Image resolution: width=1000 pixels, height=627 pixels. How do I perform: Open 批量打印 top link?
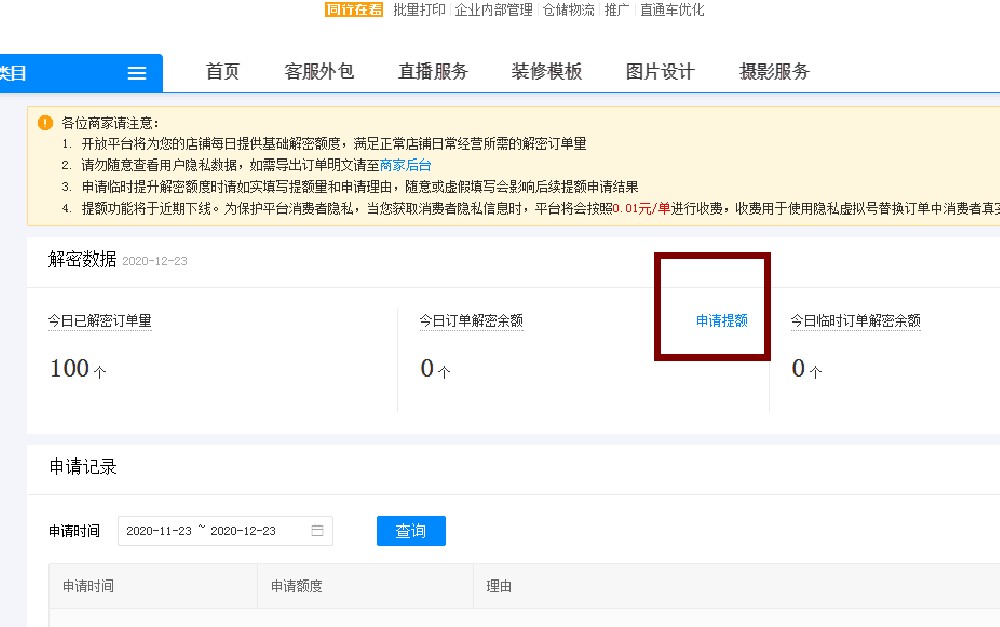[419, 10]
